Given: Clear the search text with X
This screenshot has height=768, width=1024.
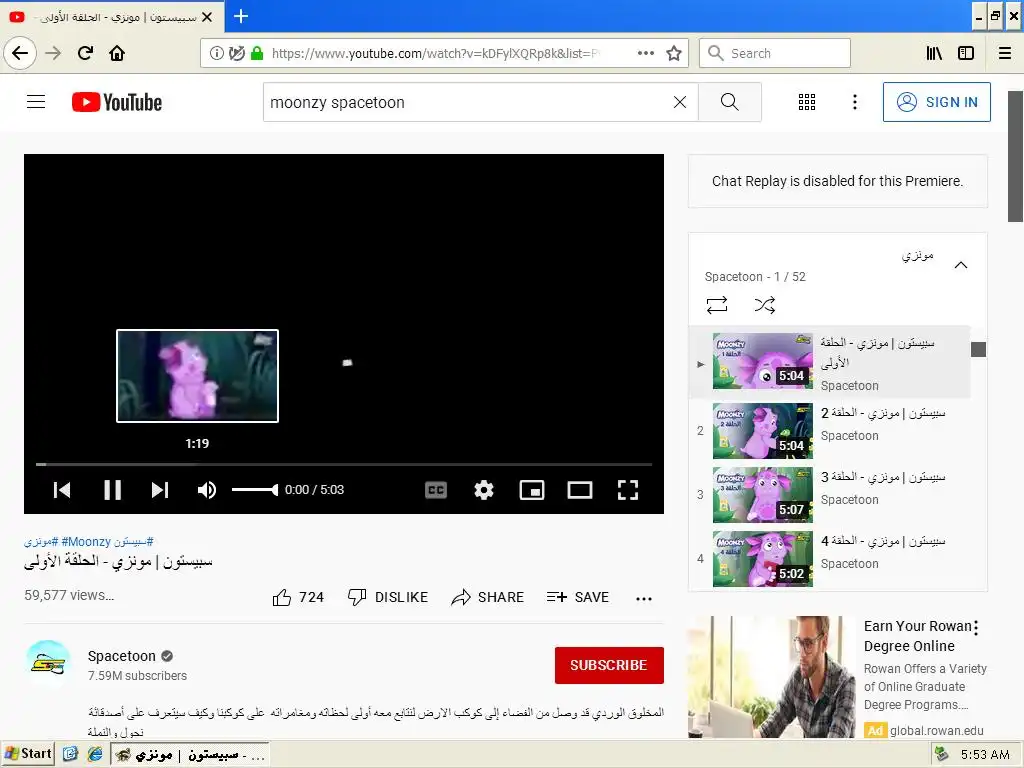Looking at the screenshot, I should pos(680,103).
